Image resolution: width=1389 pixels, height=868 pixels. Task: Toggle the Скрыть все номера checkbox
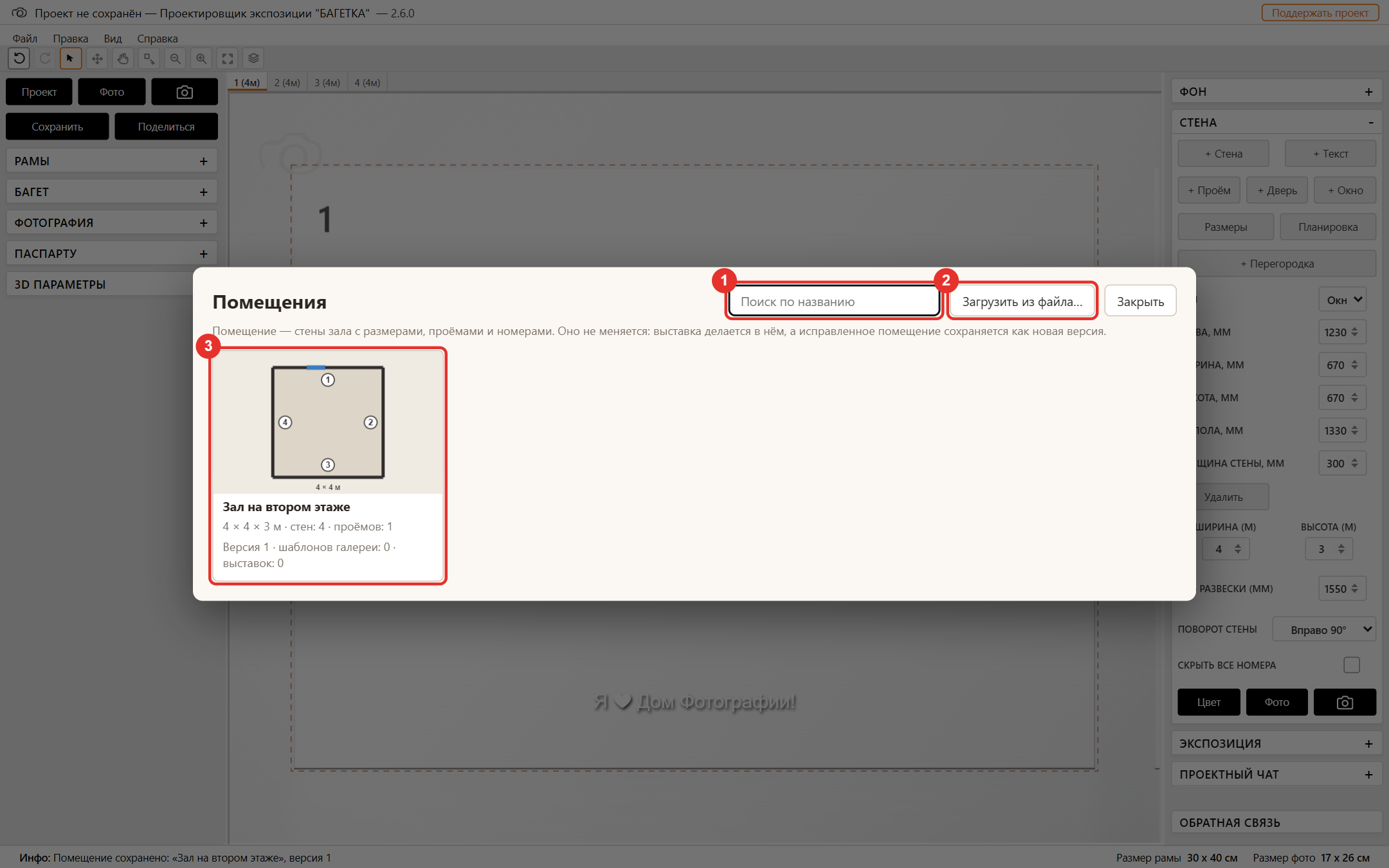(1352, 665)
